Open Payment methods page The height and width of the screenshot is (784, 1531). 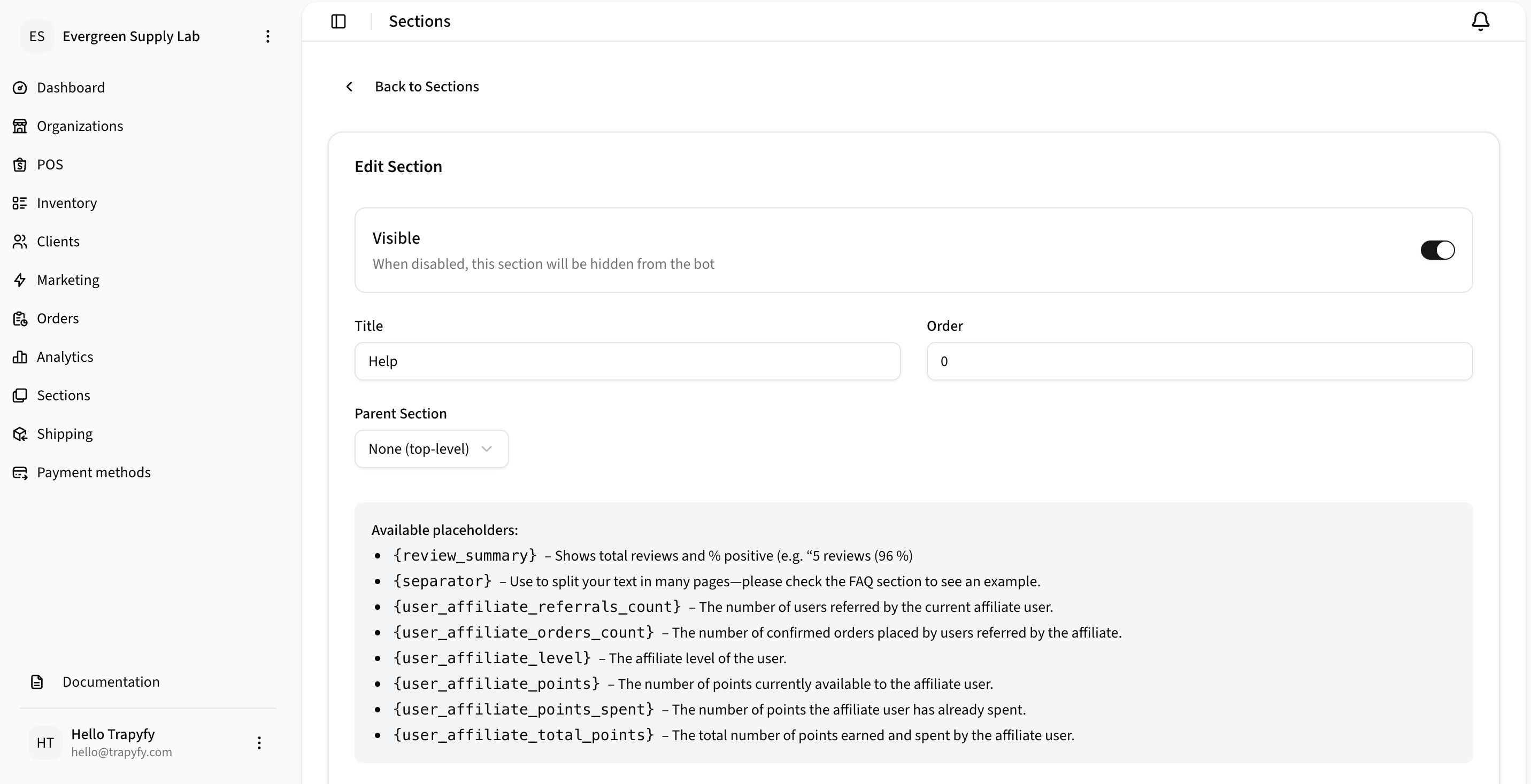coord(94,472)
